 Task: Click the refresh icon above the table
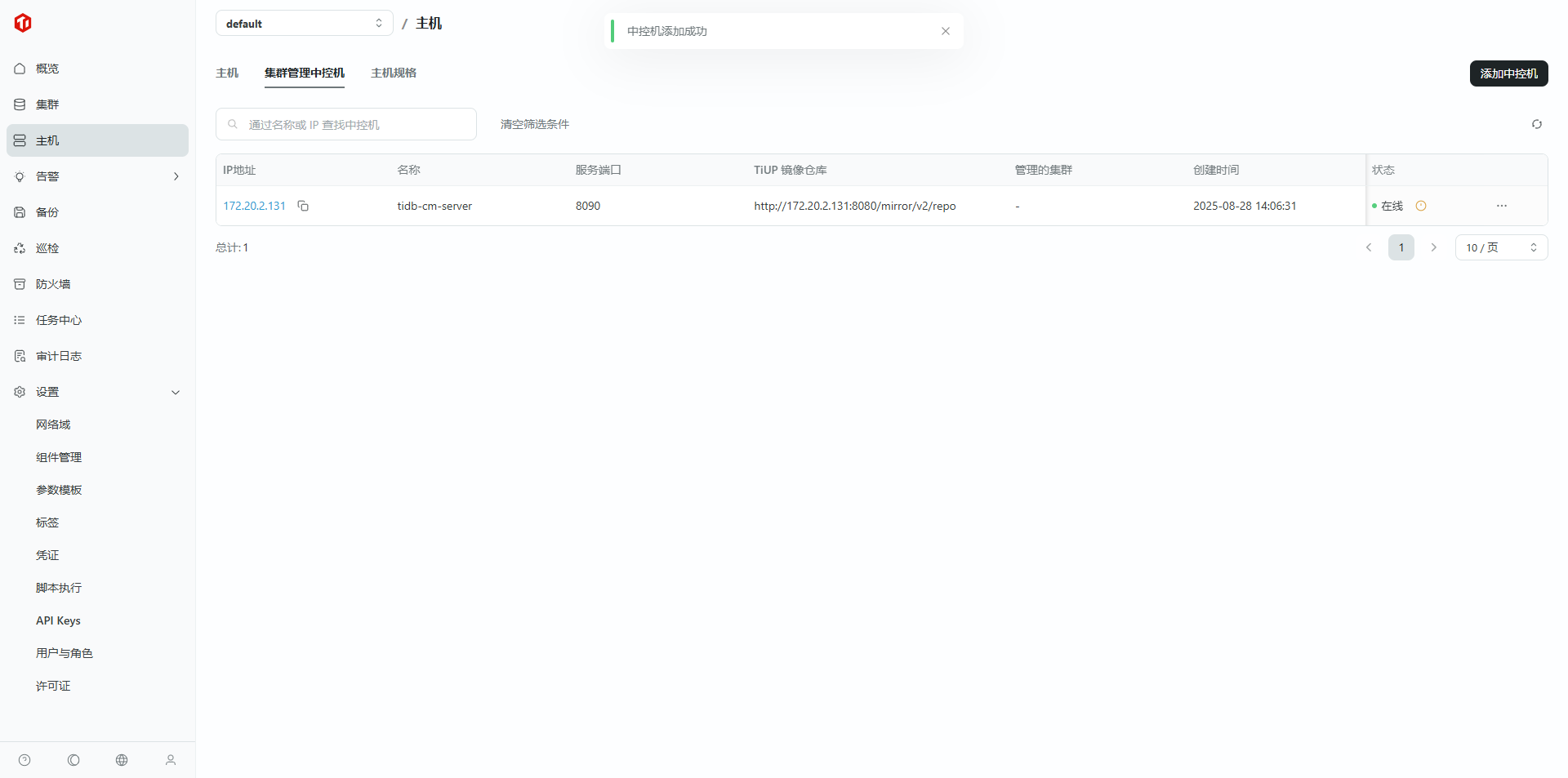[x=1536, y=124]
